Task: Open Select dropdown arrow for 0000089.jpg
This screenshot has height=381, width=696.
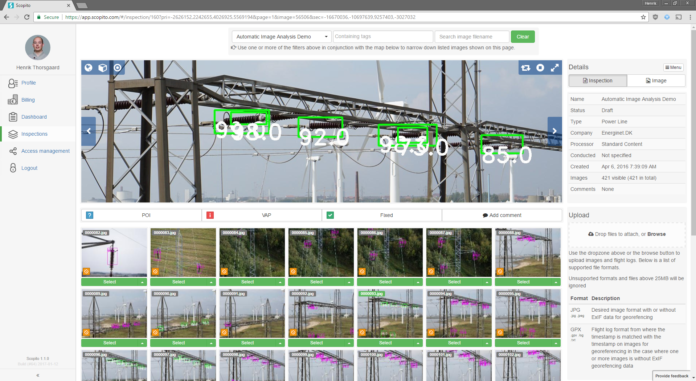Action: coord(142,343)
